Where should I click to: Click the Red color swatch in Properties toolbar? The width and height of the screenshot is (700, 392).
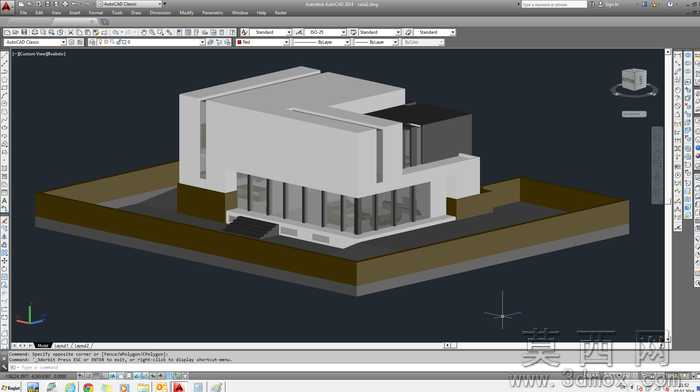coord(239,42)
